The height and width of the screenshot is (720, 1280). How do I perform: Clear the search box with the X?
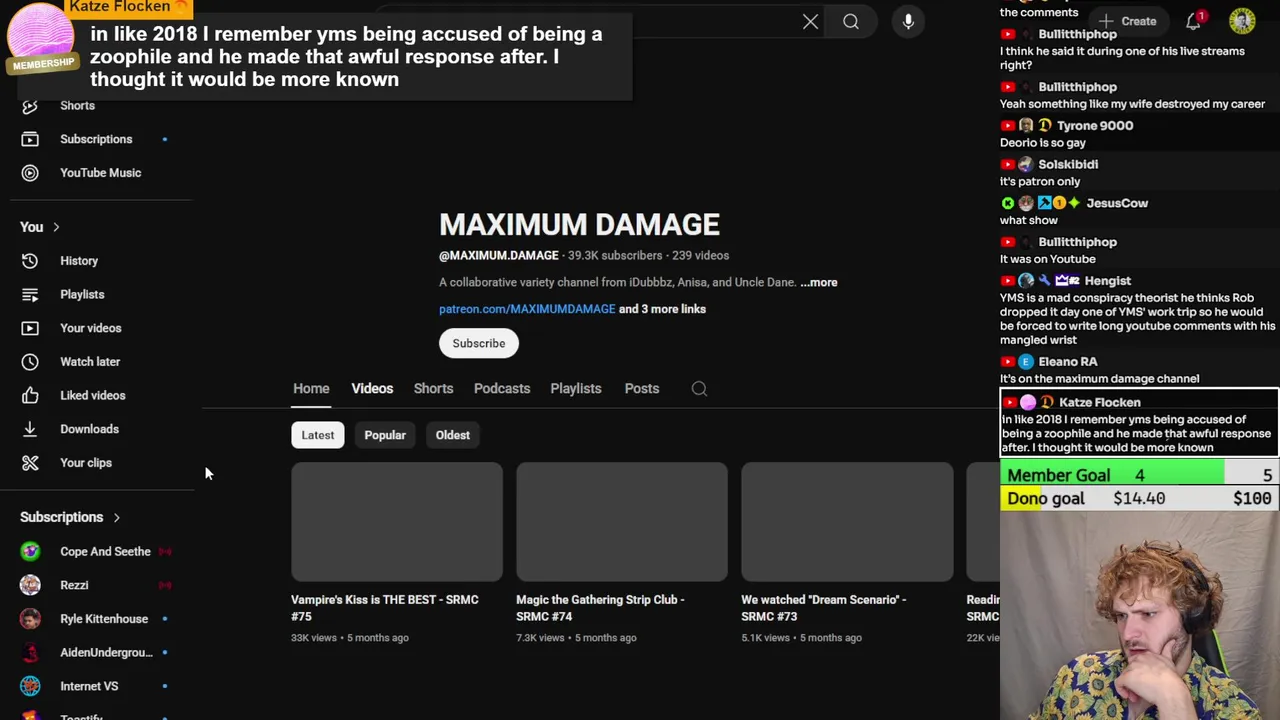pyautogui.click(x=810, y=21)
